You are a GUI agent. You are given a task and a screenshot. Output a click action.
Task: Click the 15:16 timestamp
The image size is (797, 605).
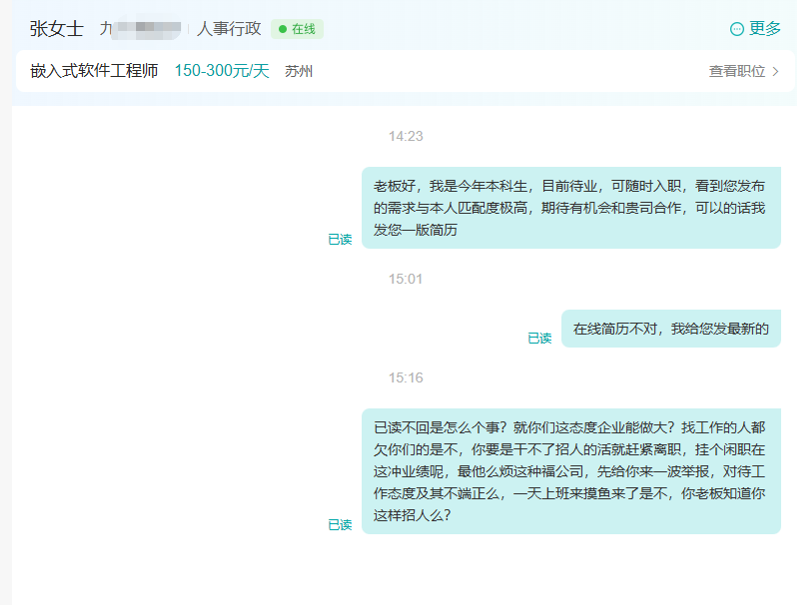[x=406, y=378]
